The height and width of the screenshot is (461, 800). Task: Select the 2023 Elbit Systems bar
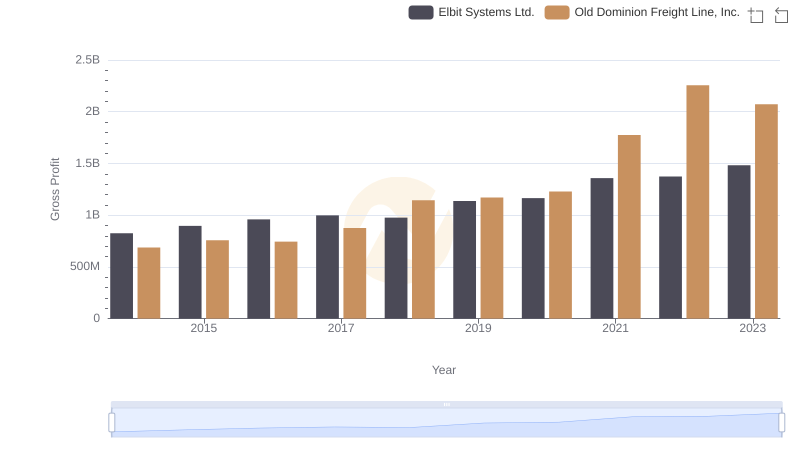[739, 242]
